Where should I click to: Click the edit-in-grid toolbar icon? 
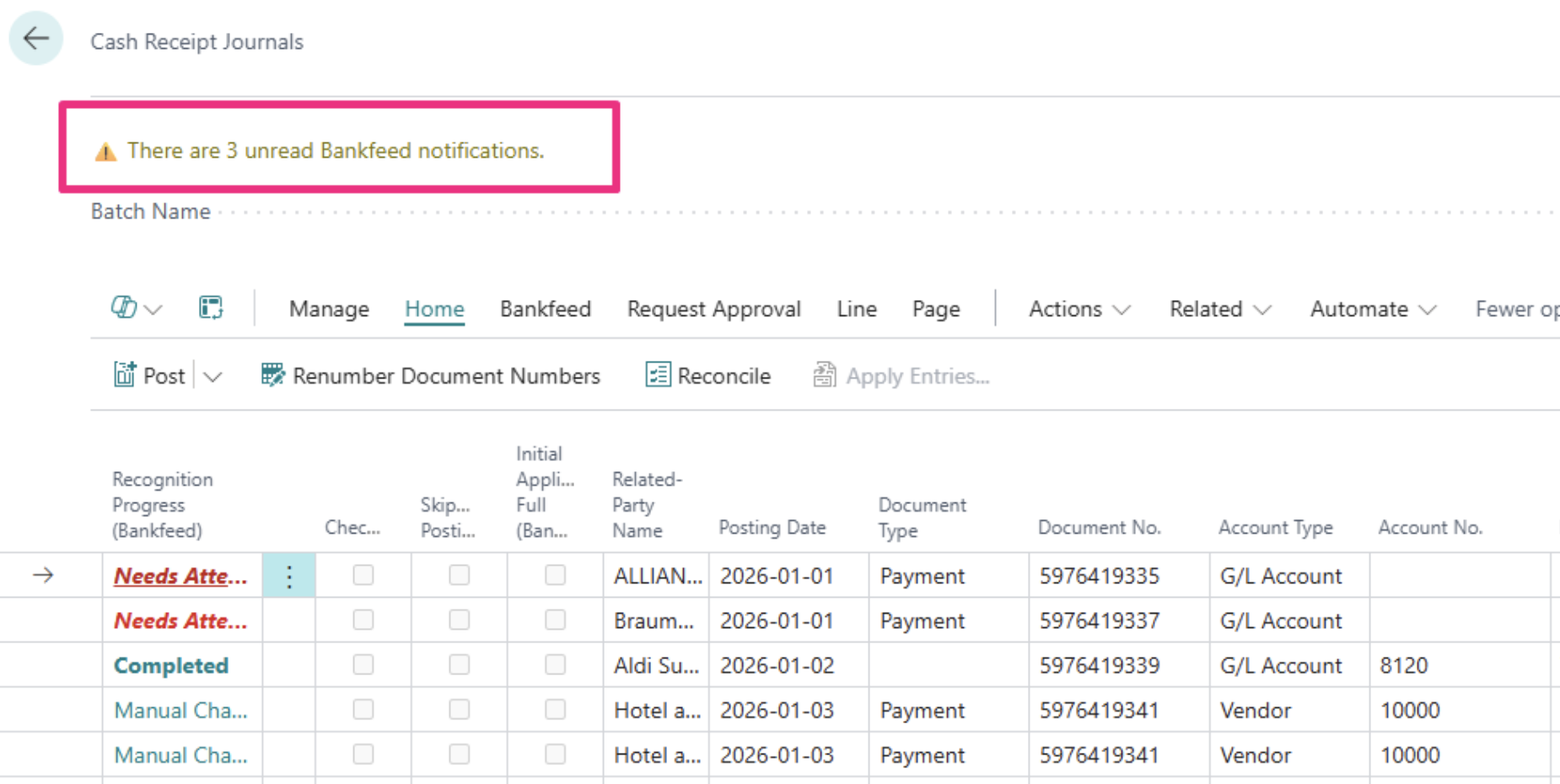click(211, 308)
